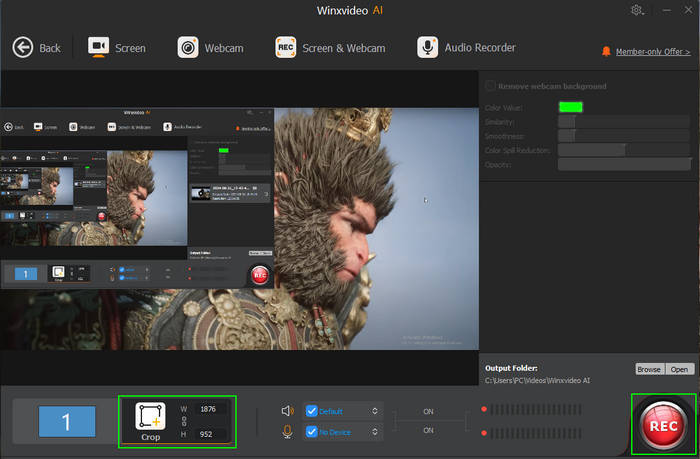Adjust the Smoothness slider
Image resolution: width=700 pixels, height=459 pixels.
[624, 136]
